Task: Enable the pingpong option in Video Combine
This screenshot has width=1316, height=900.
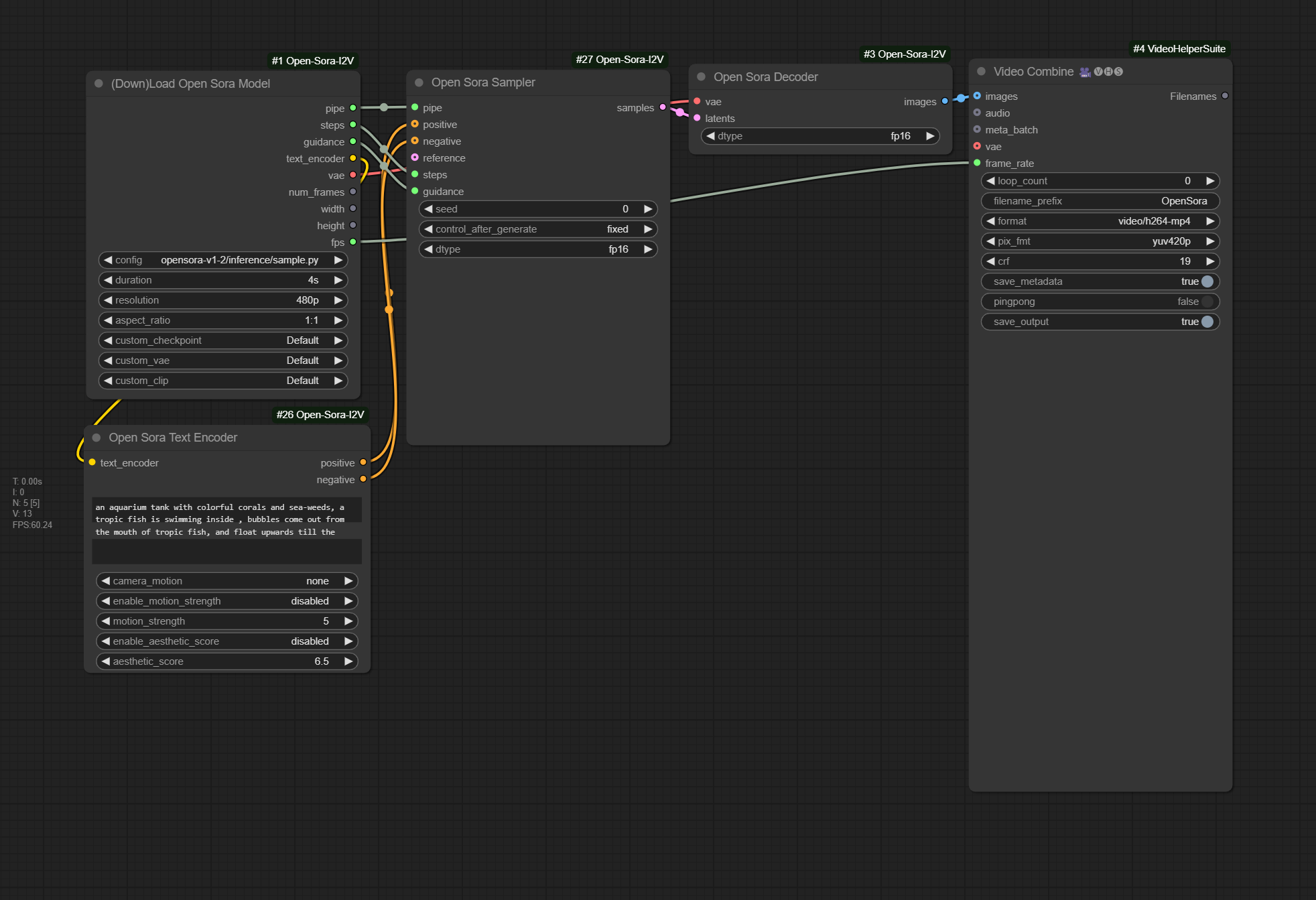Action: tap(1207, 301)
